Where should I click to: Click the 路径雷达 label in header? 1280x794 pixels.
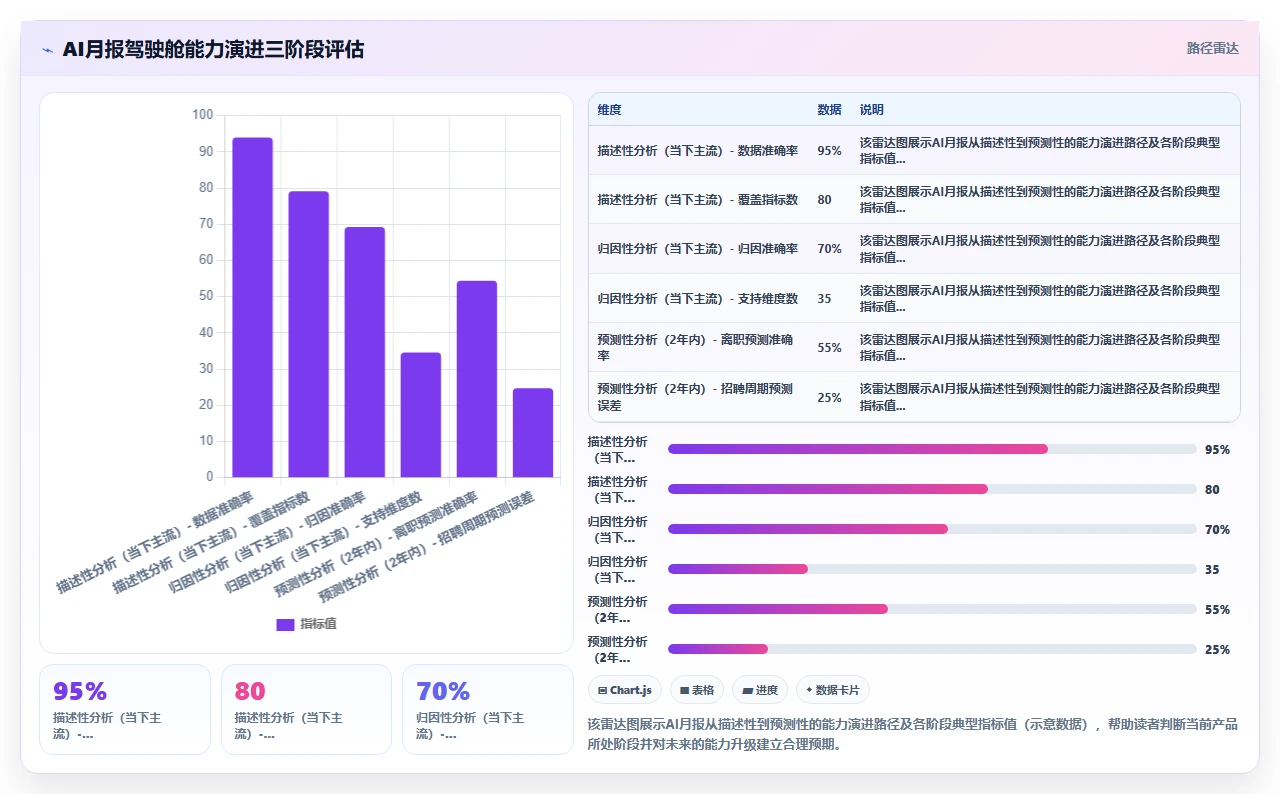click(x=1212, y=48)
